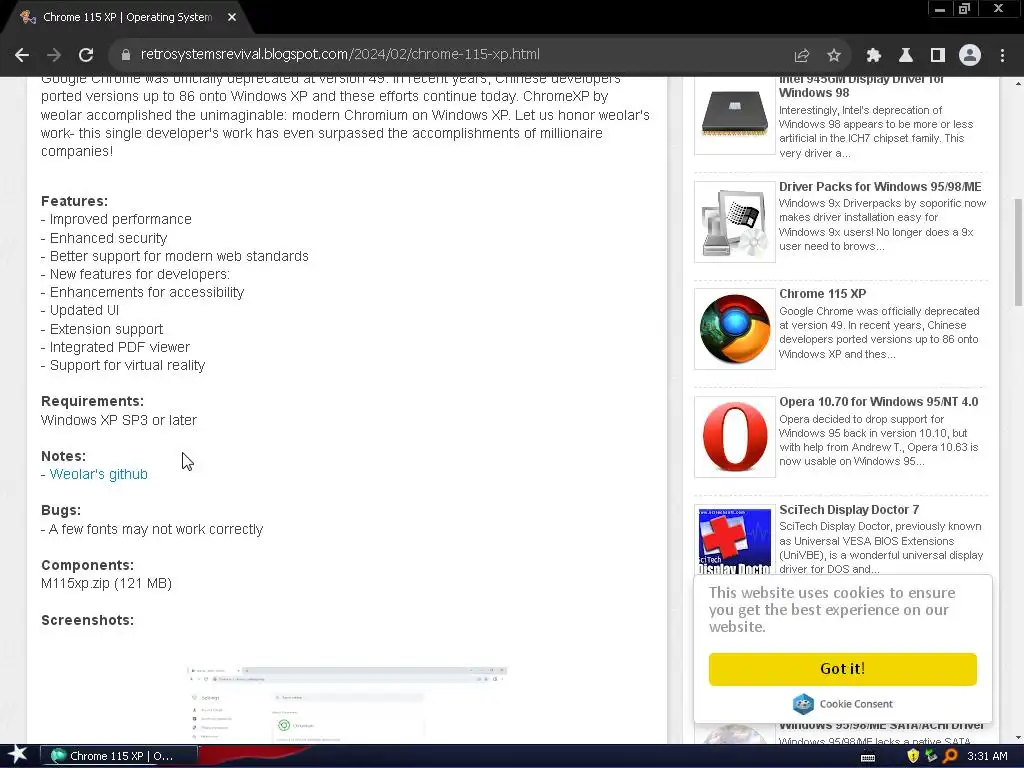Open the Chrome 115 XP sidebar title
This screenshot has width=1024, height=768.
(x=822, y=294)
